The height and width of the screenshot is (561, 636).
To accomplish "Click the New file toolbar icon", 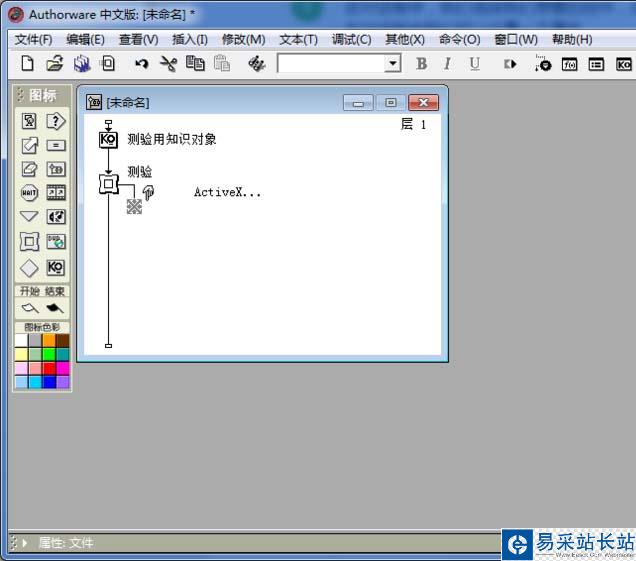I will coord(28,64).
